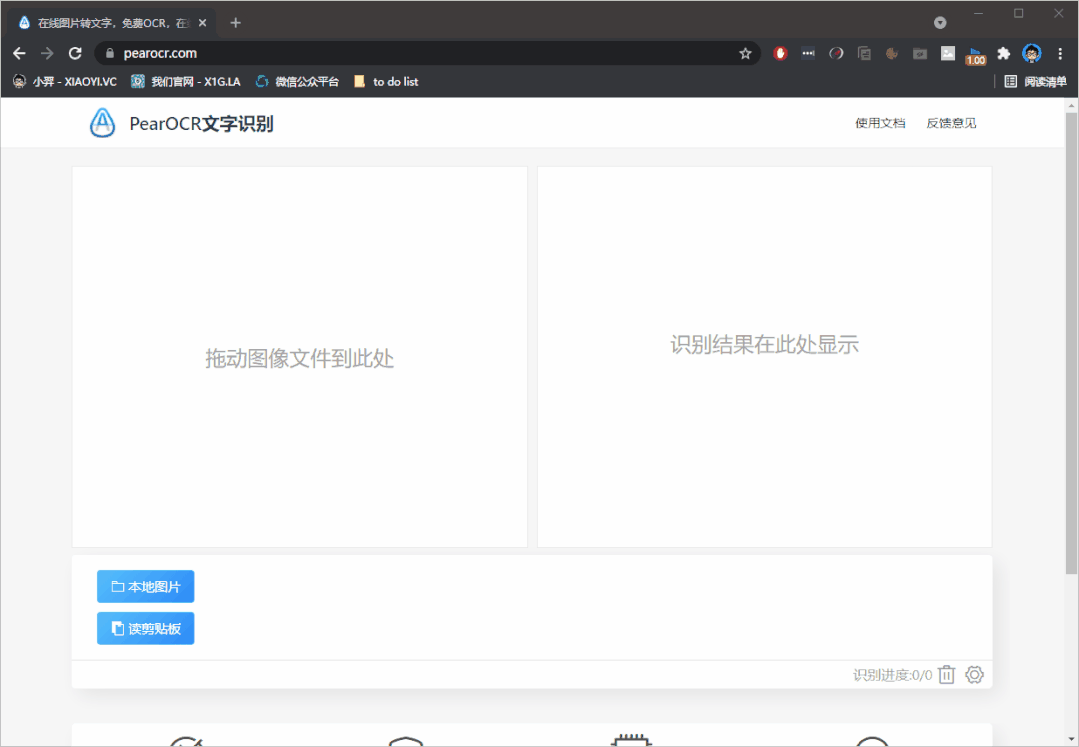Screen dimensions: 1079x747
Task: Open the Chrome three-dot menu
Action: click(x=1060, y=54)
